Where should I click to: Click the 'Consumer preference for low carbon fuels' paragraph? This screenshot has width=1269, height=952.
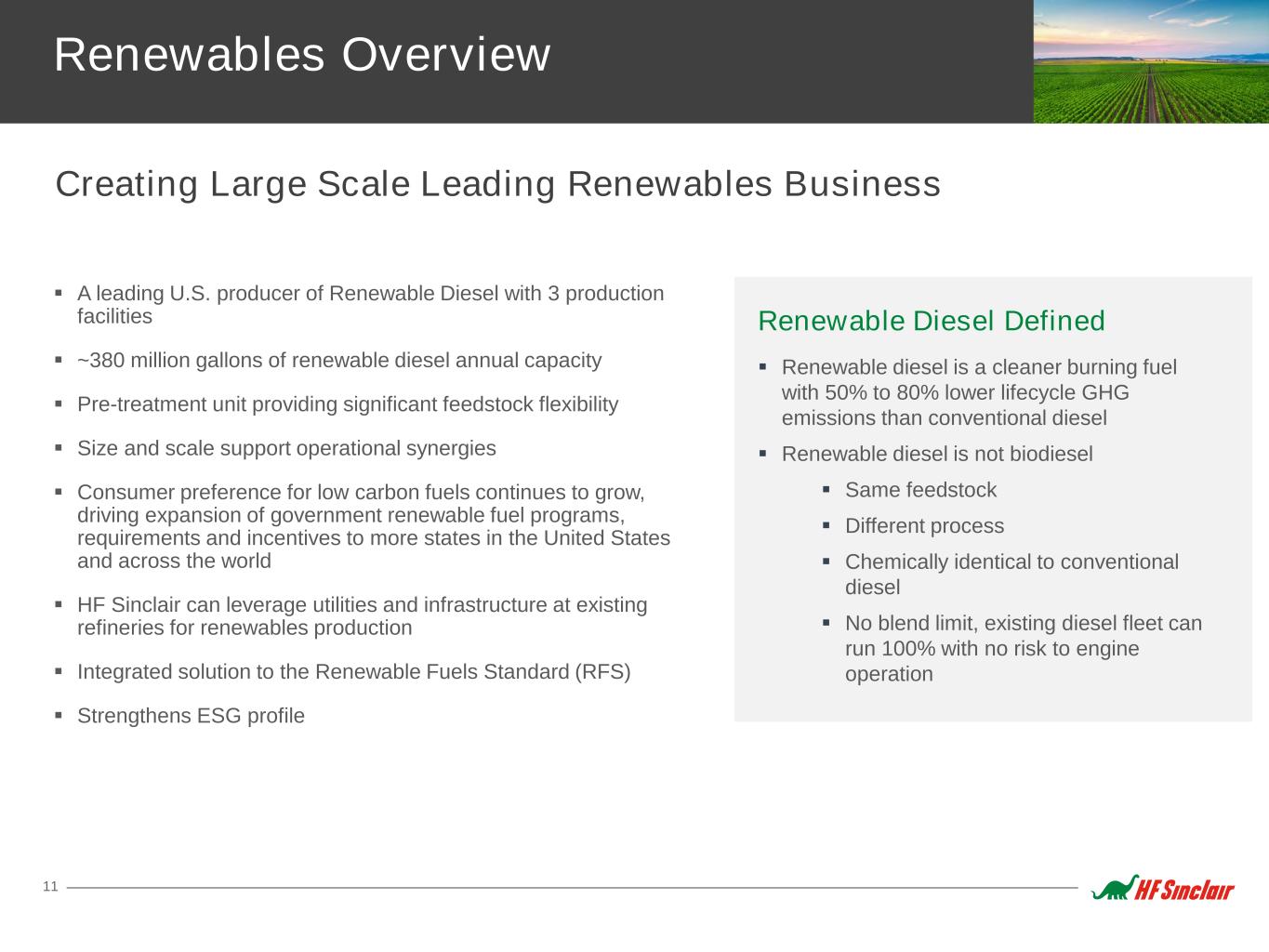click(372, 526)
